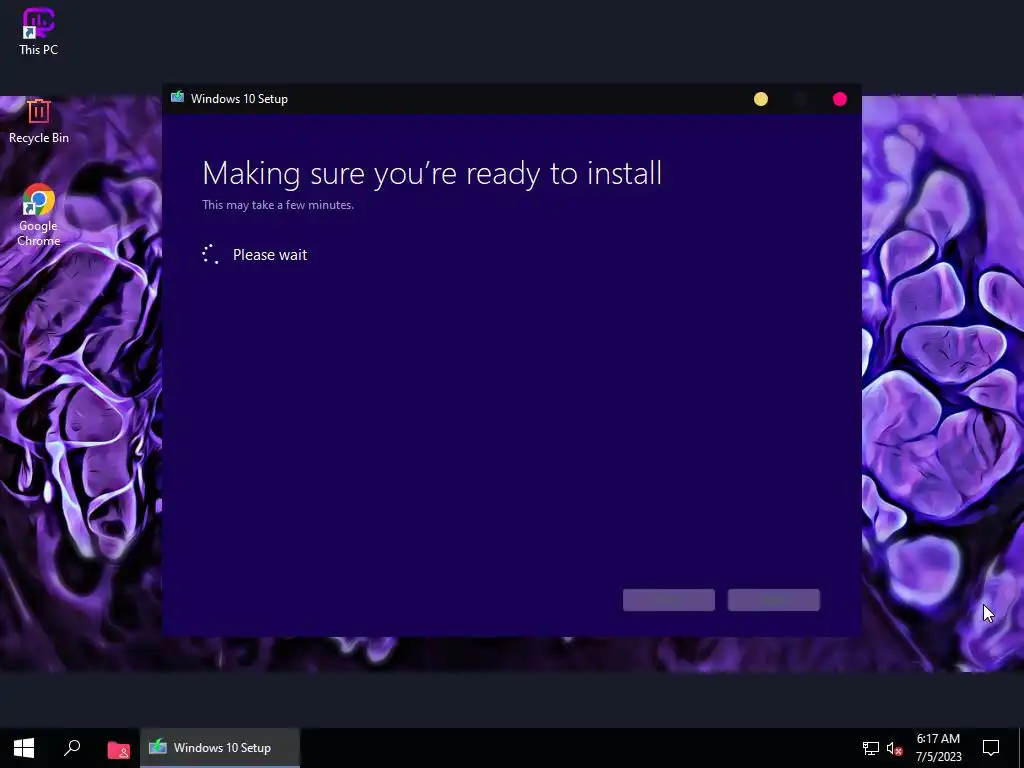Open the network status tray icon
The image size is (1024, 768).
coord(871,748)
